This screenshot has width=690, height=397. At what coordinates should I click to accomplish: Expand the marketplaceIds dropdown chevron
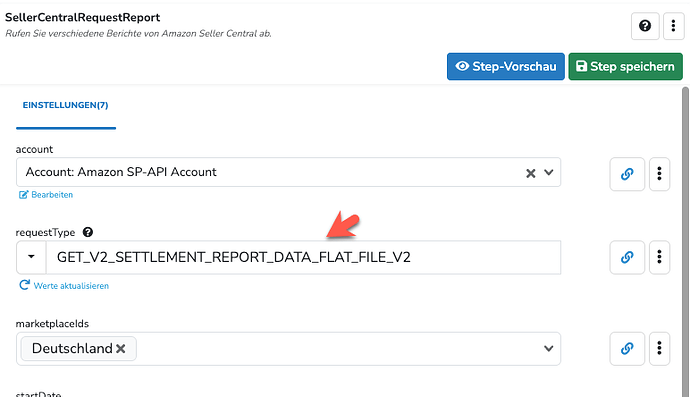(548, 349)
